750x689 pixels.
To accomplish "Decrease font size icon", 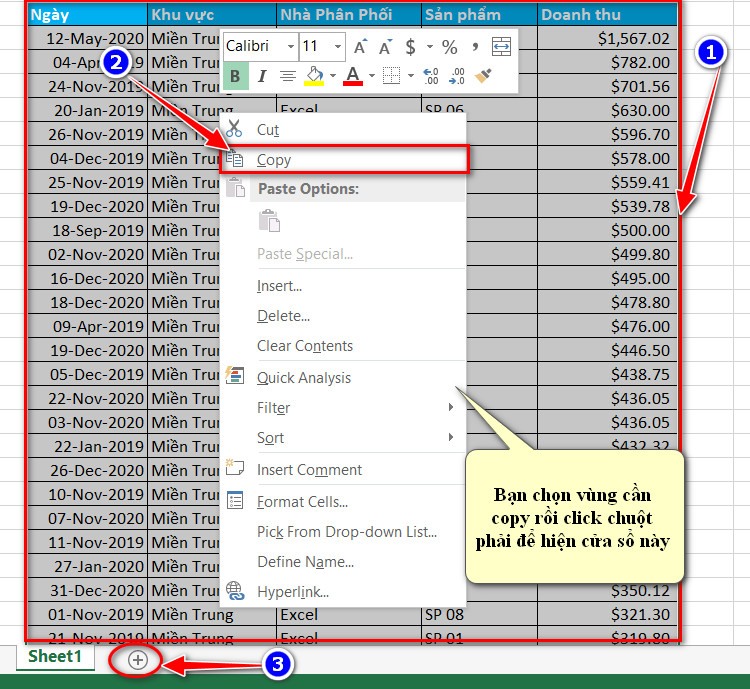I will coord(385,47).
